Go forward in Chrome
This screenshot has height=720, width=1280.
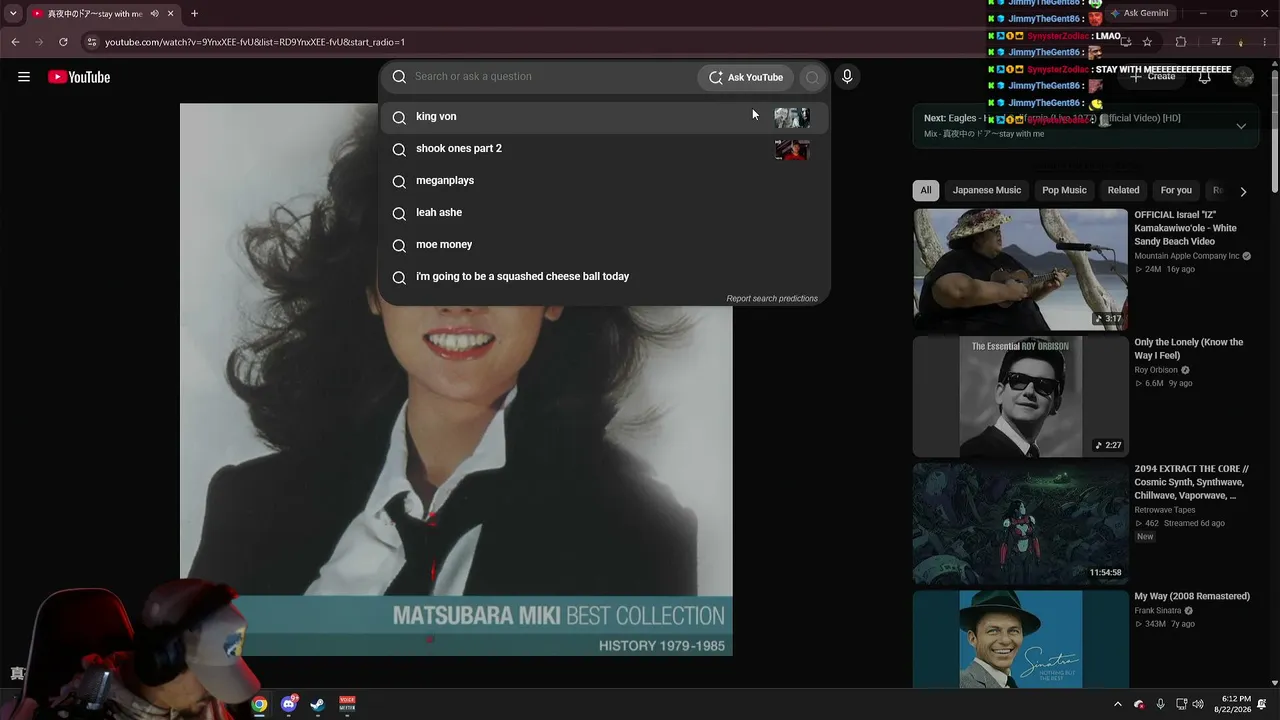(39, 42)
